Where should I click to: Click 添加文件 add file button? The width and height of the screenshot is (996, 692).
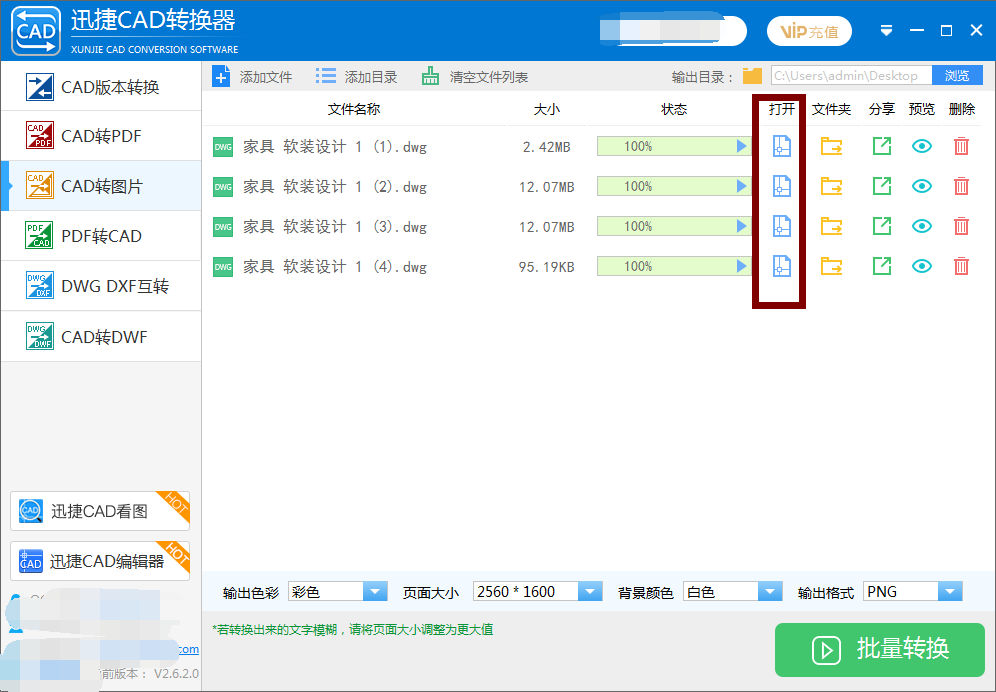(x=252, y=78)
